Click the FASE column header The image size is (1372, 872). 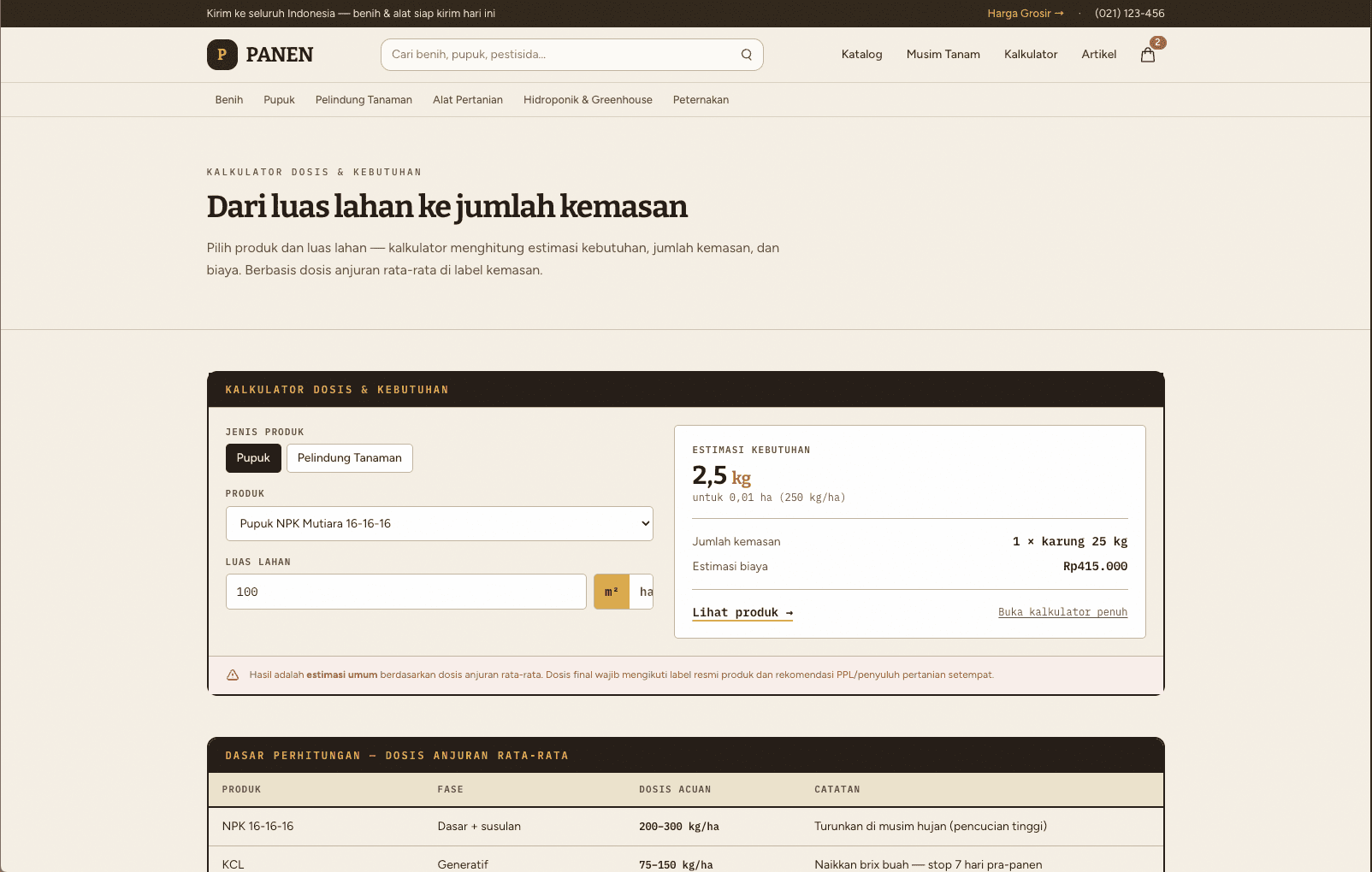click(x=450, y=790)
